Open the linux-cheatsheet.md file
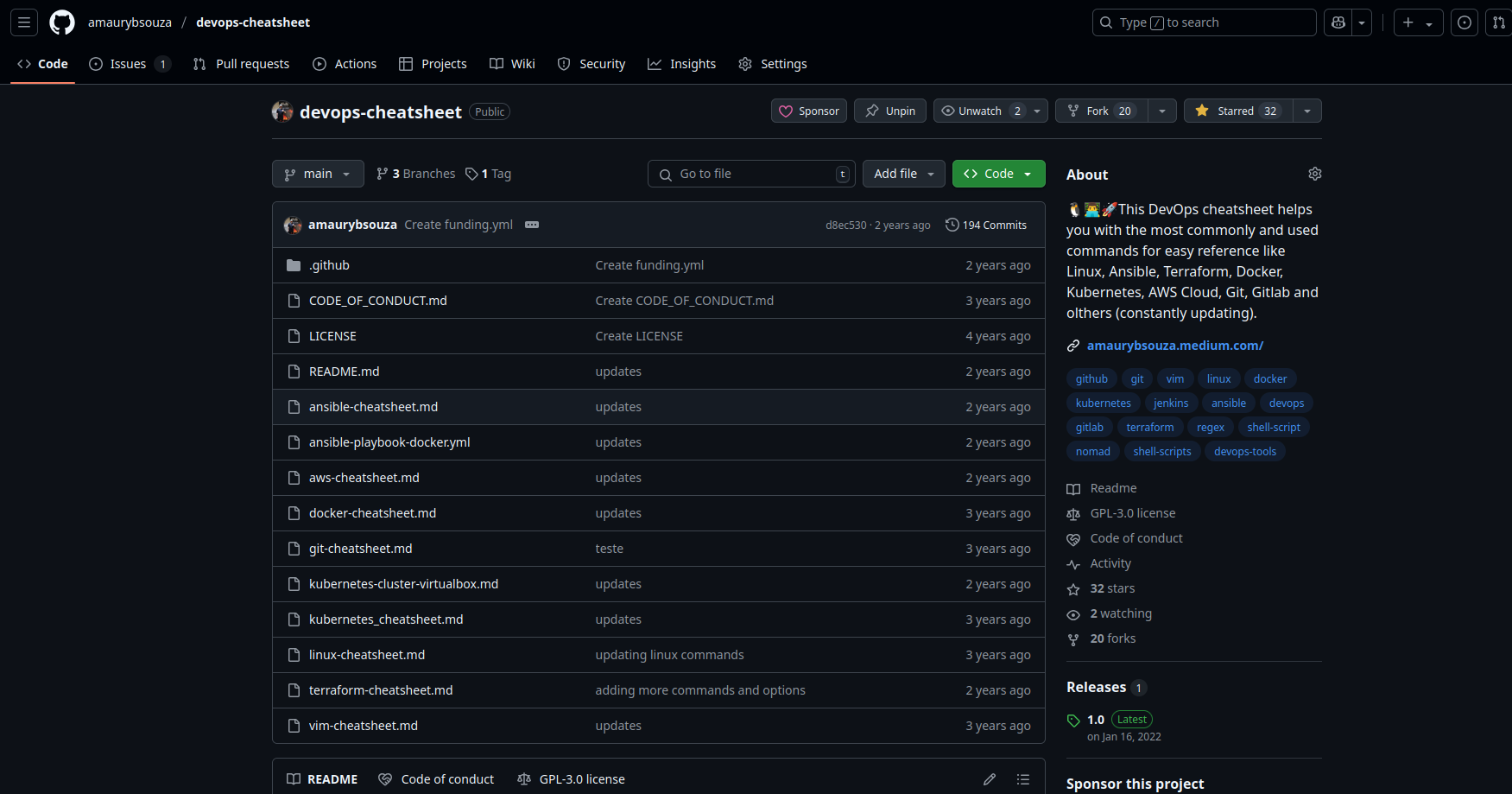 point(367,655)
